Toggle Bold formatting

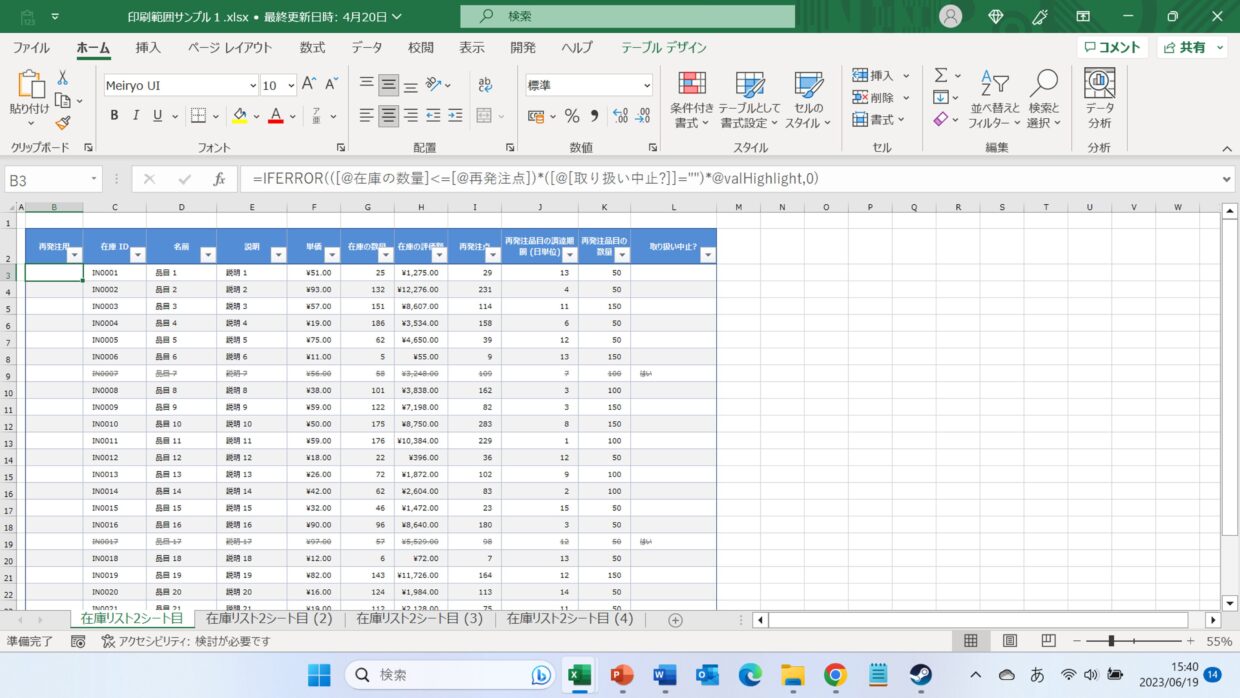point(114,116)
